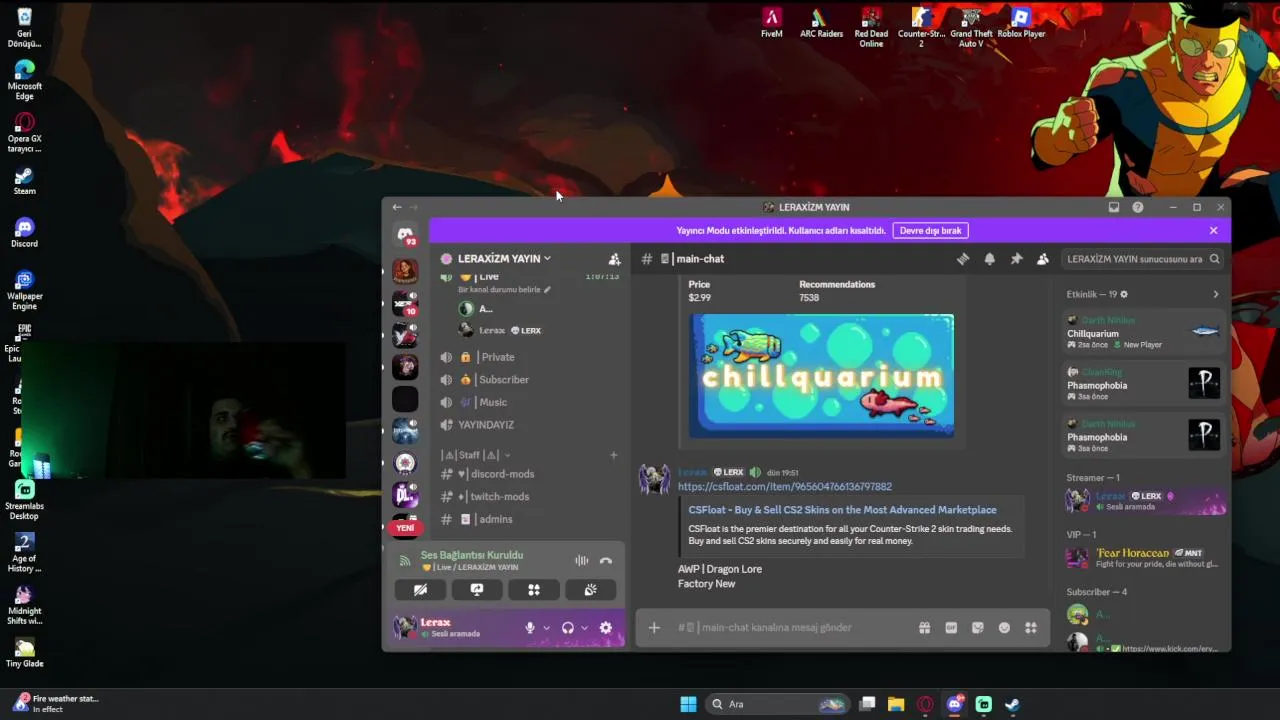Toggle the member list icon

coord(1043,259)
